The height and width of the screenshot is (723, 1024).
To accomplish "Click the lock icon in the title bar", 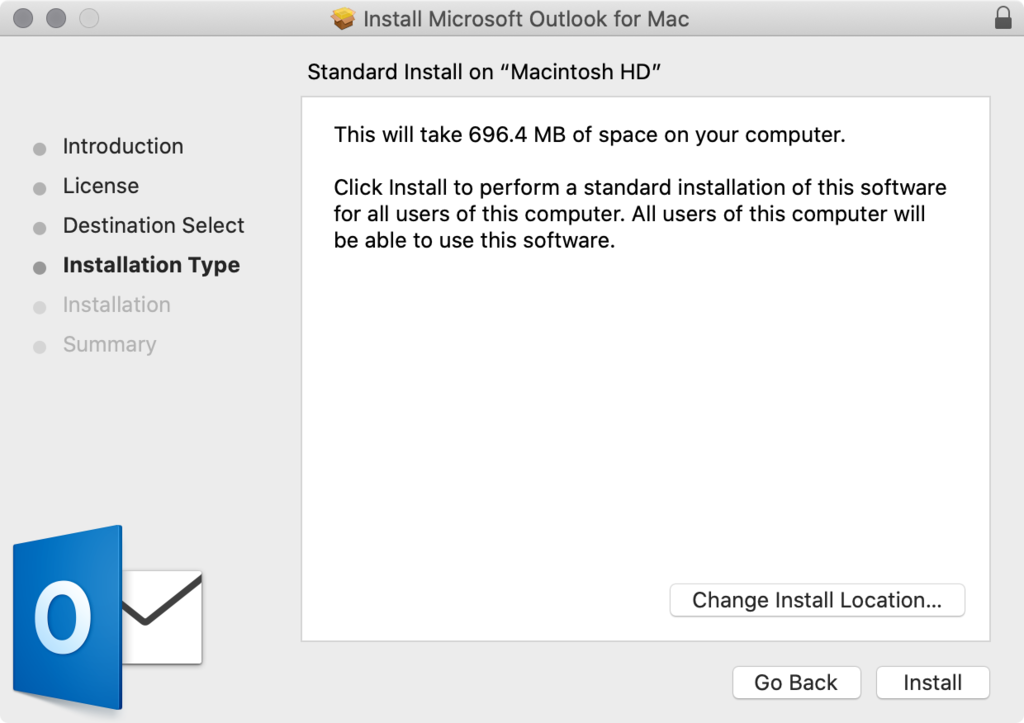I will 1003,18.
